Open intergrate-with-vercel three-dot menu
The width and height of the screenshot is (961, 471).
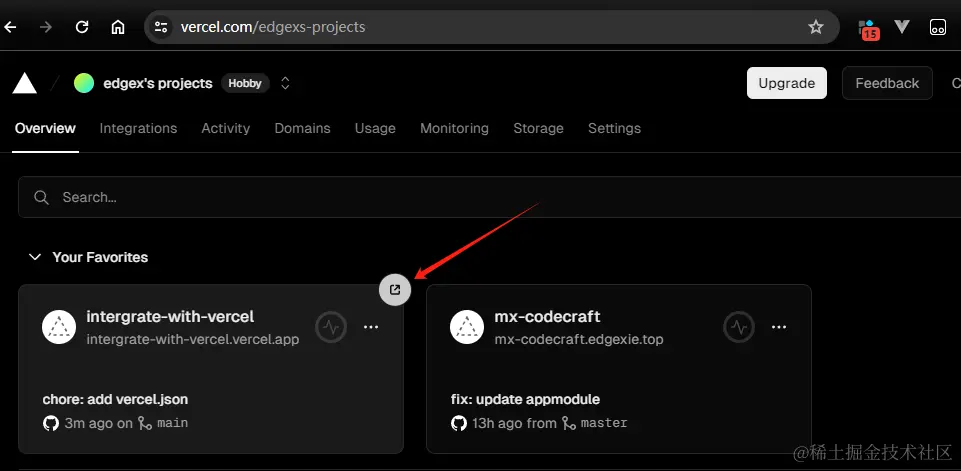pyautogui.click(x=371, y=327)
